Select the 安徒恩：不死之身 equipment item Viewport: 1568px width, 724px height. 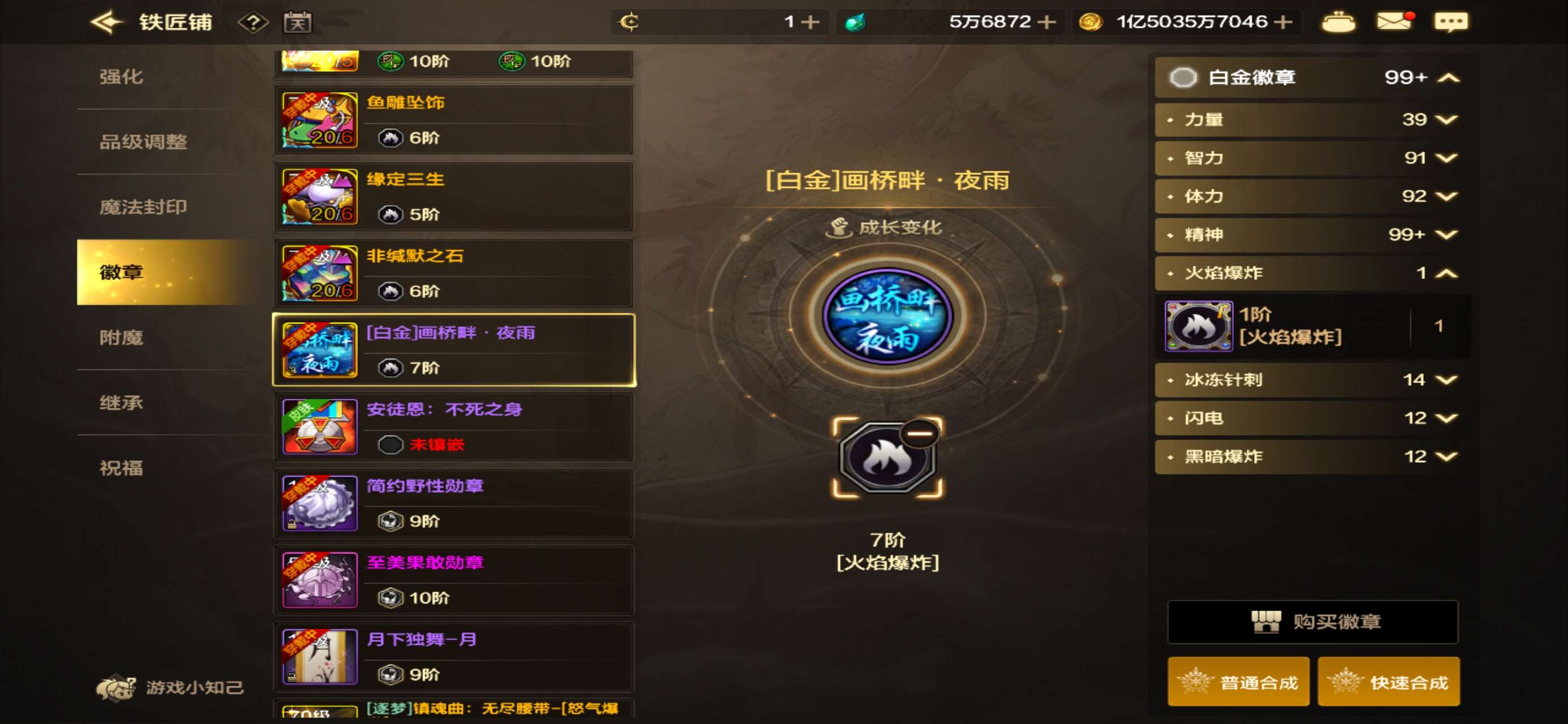click(x=454, y=427)
